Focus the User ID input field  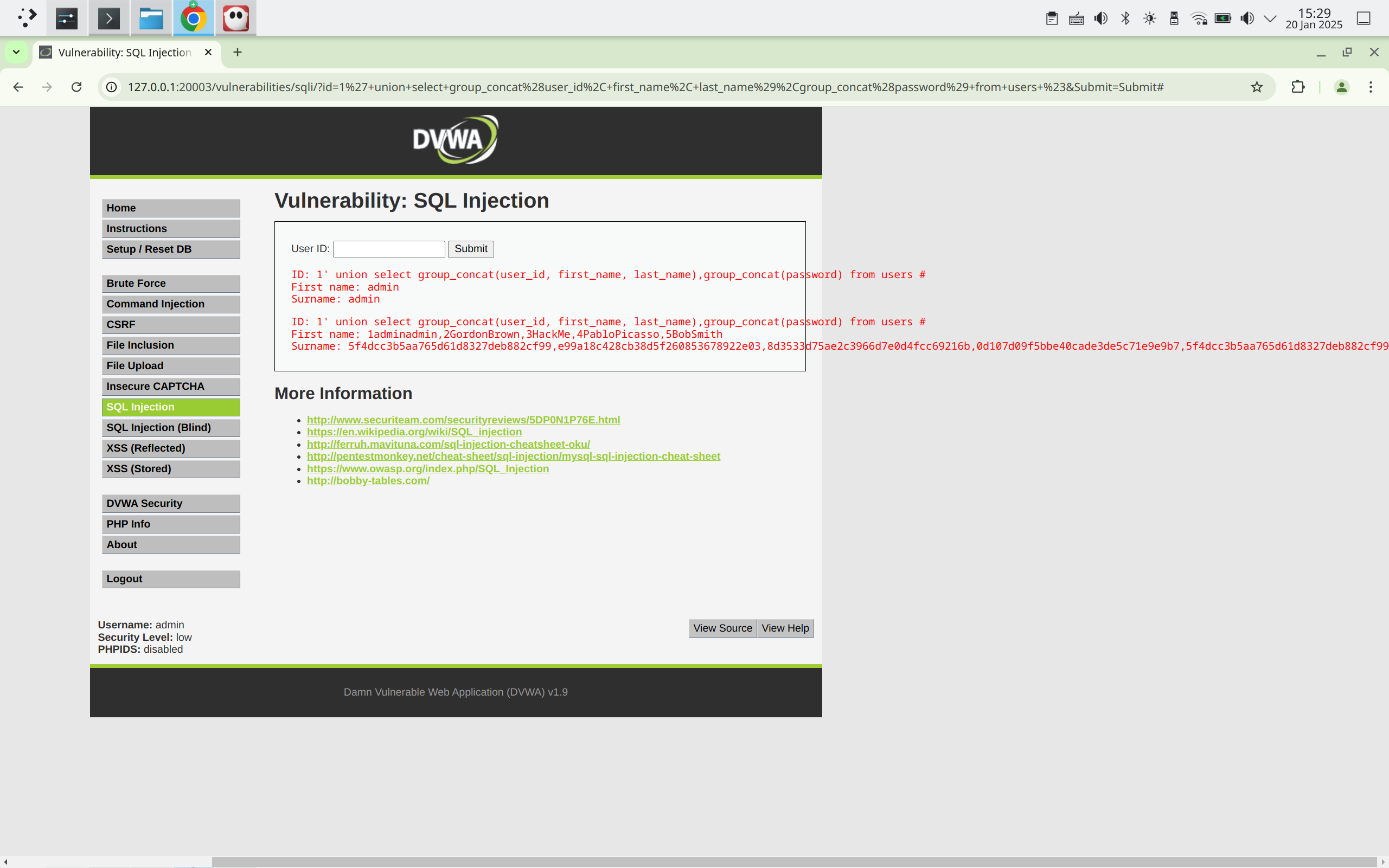point(389,248)
